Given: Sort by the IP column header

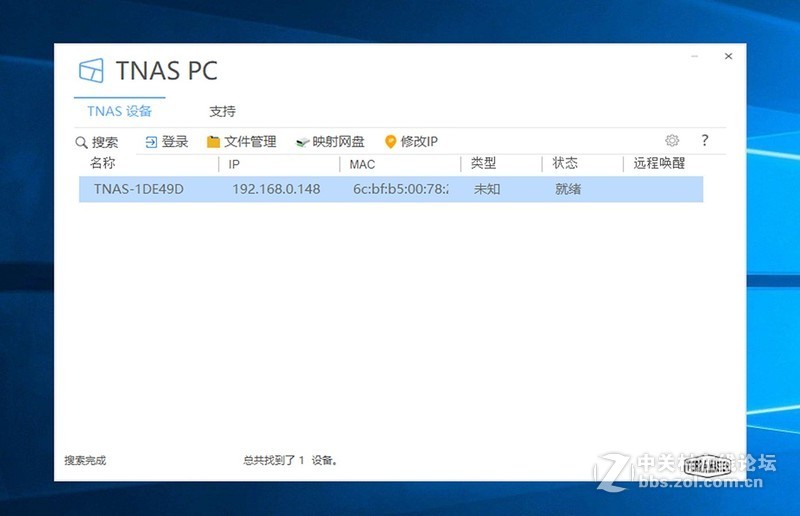Looking at the screenshot, I should coord(234,164).
